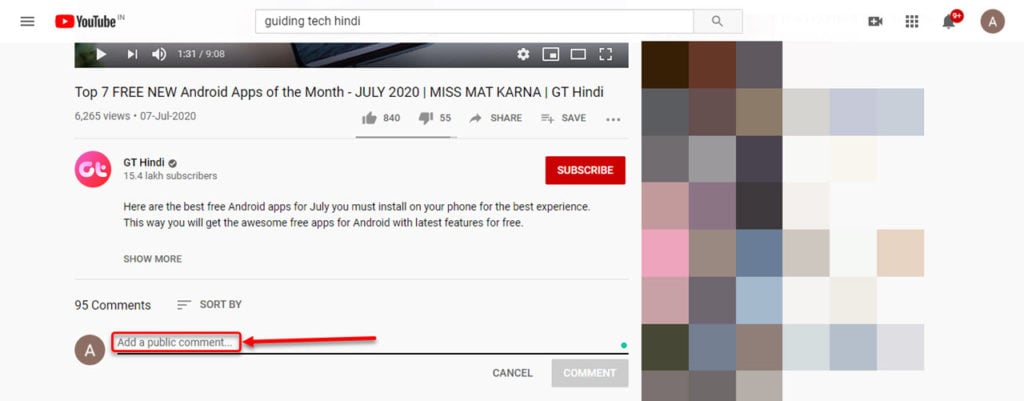Save the video to a playlist

(x=563, y=118)
